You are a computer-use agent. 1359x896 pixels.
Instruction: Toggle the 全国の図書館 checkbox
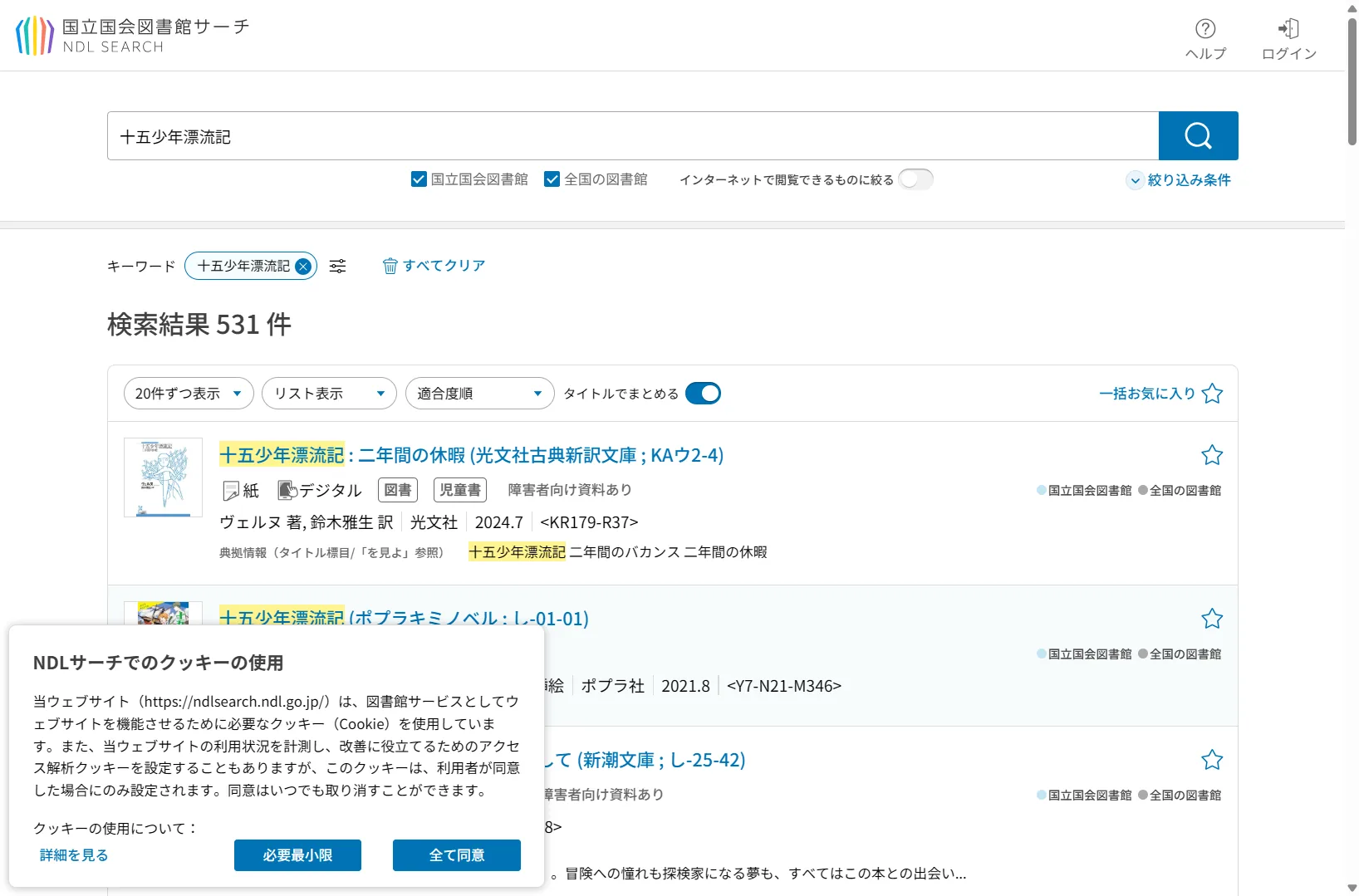(x=552, y=179)
